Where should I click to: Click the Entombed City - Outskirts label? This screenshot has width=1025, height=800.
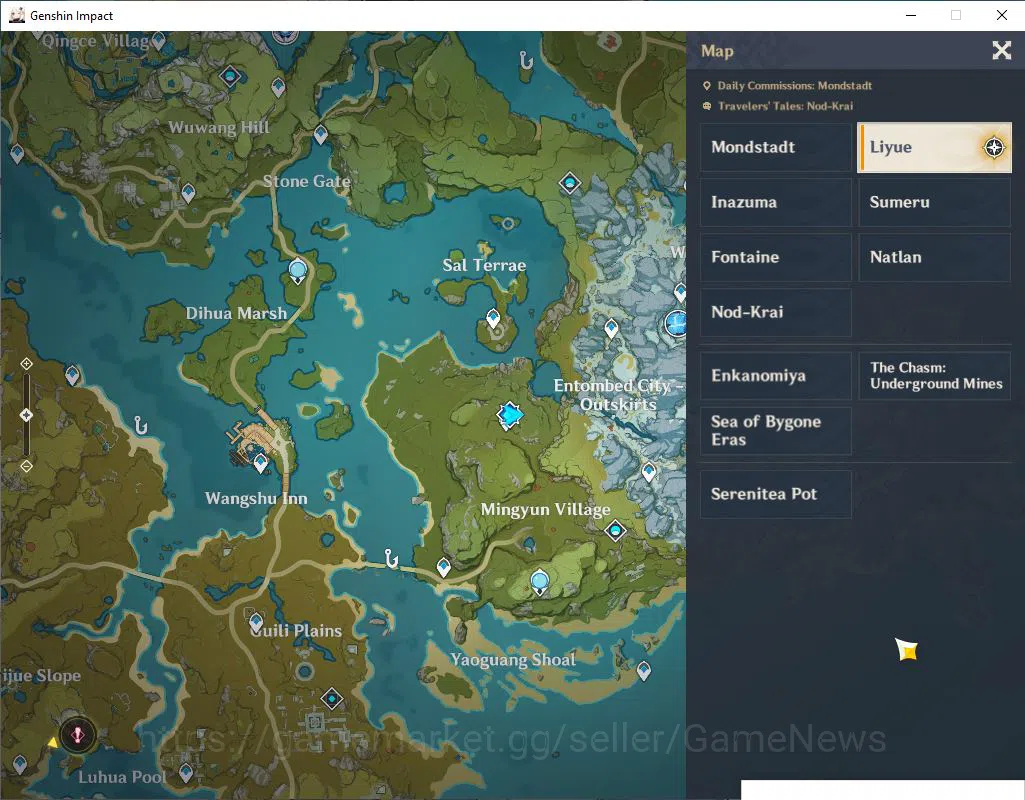(618, 395)
